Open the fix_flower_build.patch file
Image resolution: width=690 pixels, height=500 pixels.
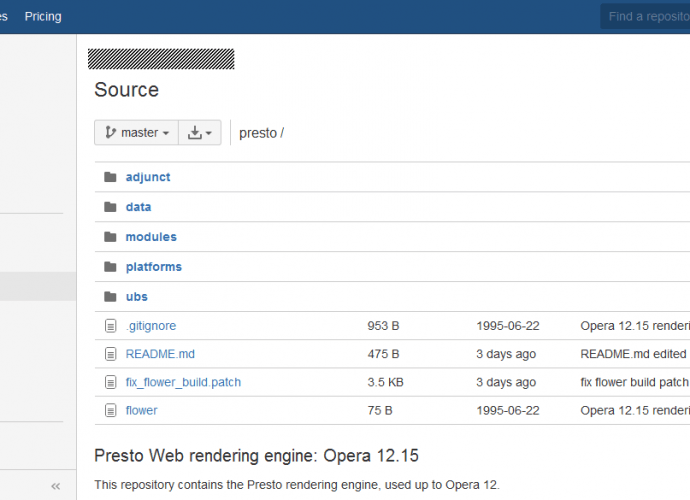[184, 382]
